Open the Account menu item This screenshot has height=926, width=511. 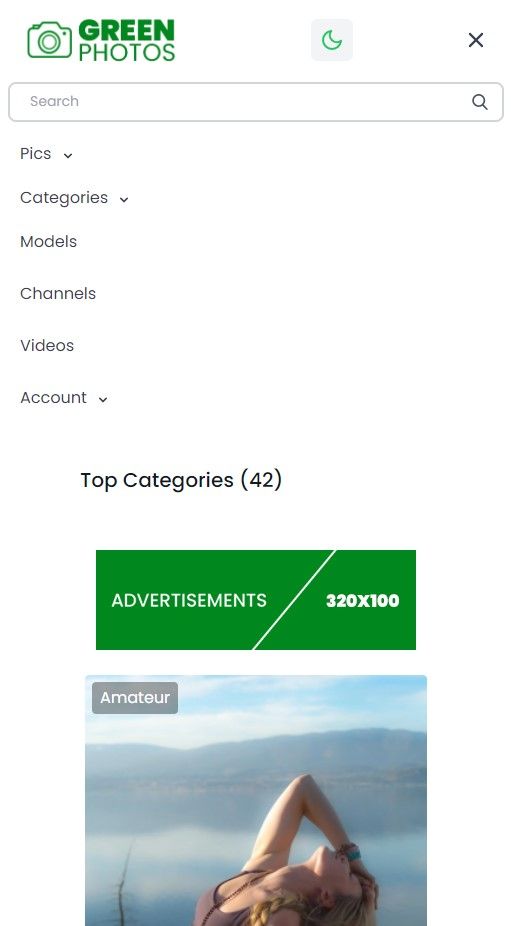pyautogui.click(x=53, y=397)
